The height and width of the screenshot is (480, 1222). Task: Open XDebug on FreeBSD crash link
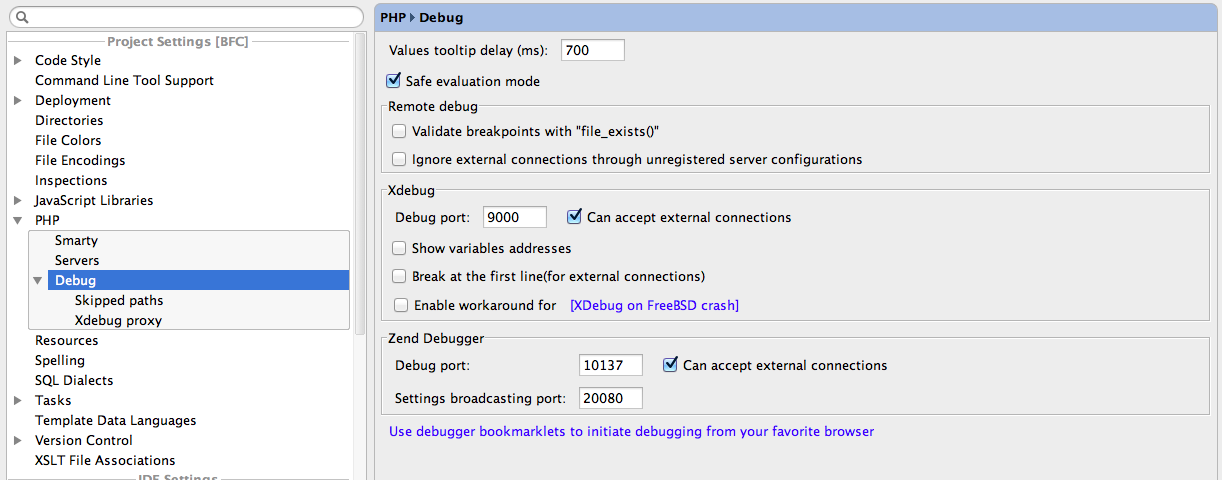[654, 305]
